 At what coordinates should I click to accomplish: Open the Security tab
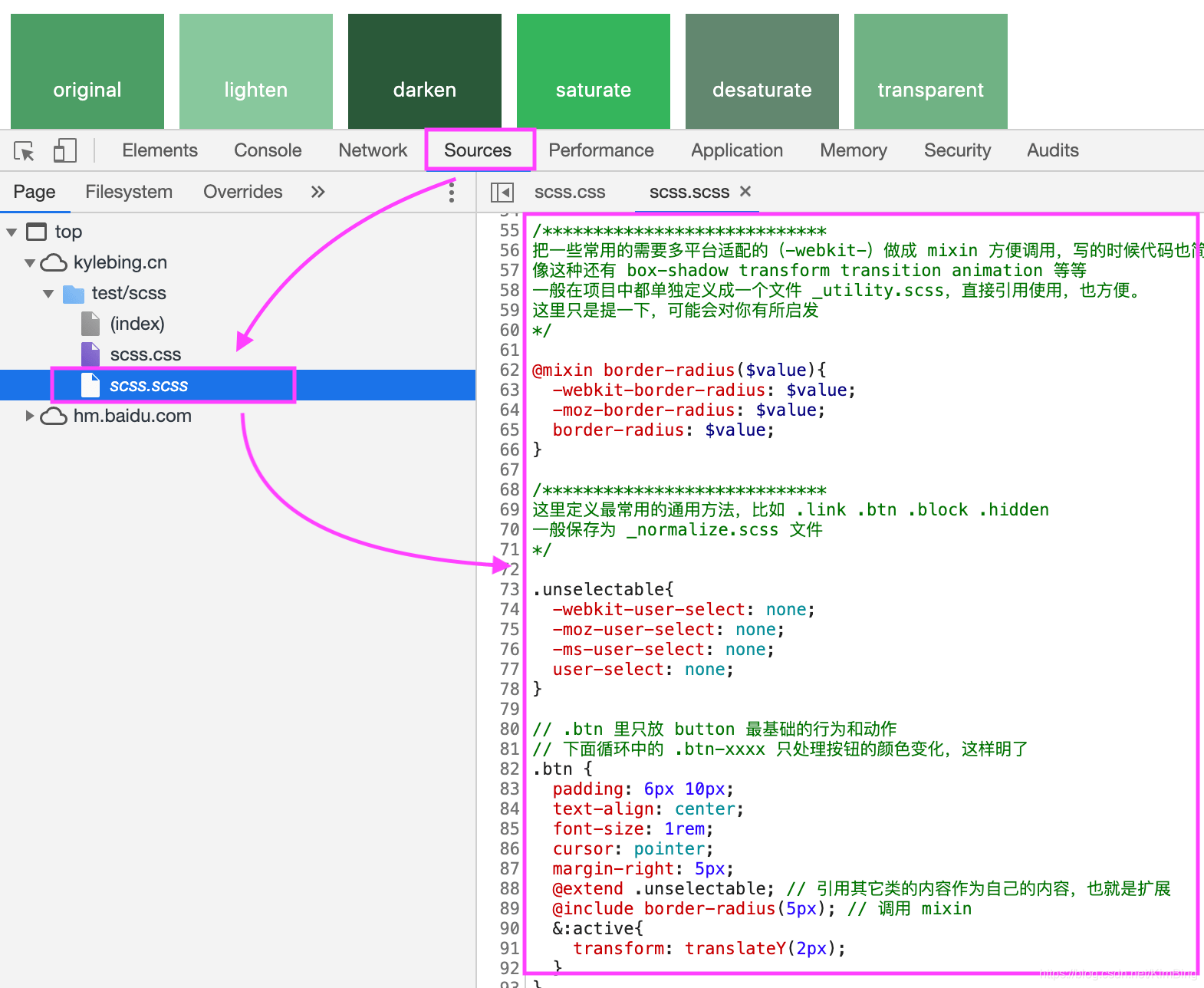pyautogui.click(x=957, y=150)
